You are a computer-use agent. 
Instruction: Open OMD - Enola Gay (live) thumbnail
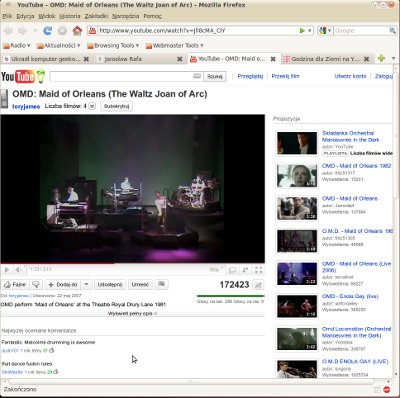point(297,306)
